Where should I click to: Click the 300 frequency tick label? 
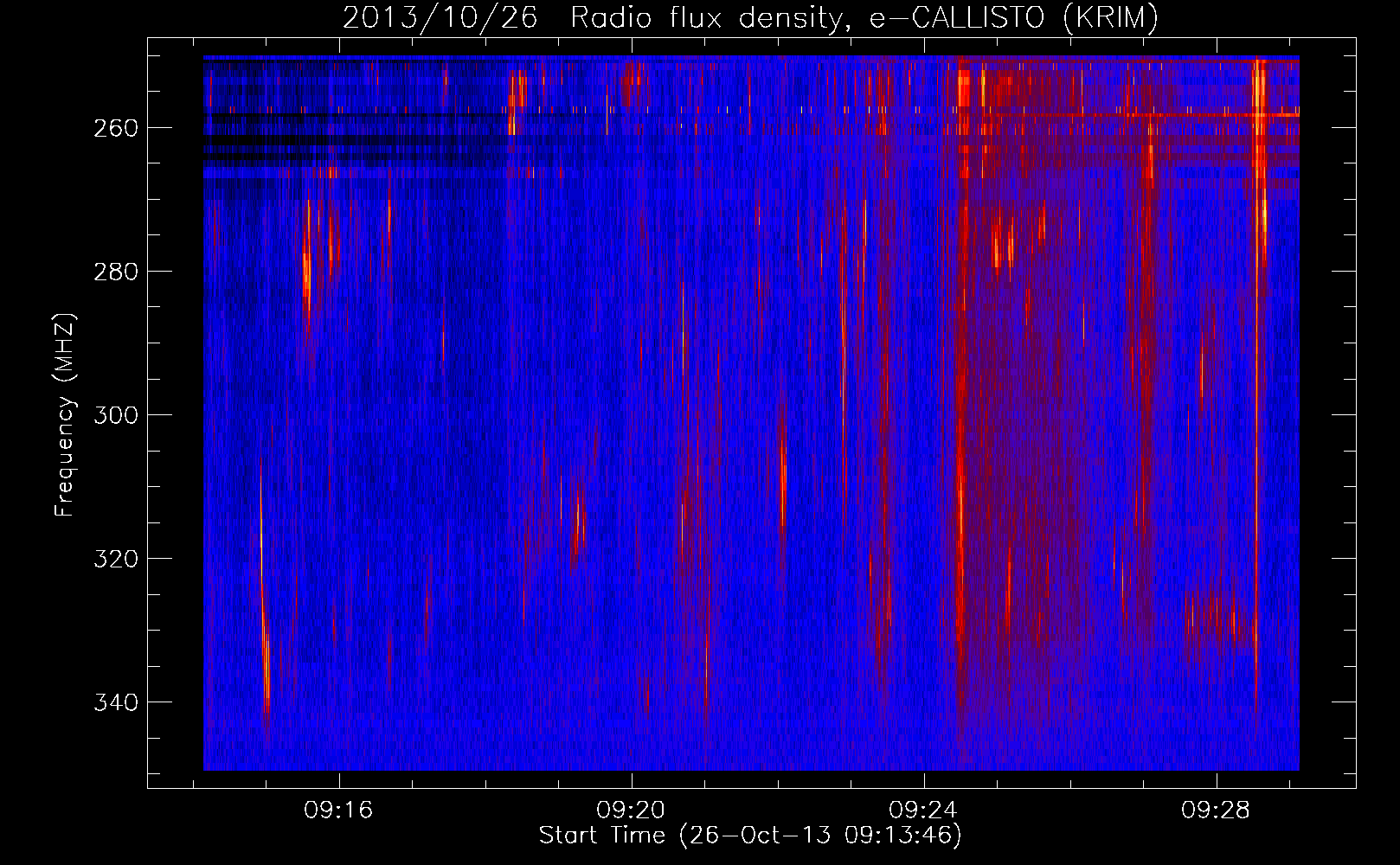[x=116, y=415]
